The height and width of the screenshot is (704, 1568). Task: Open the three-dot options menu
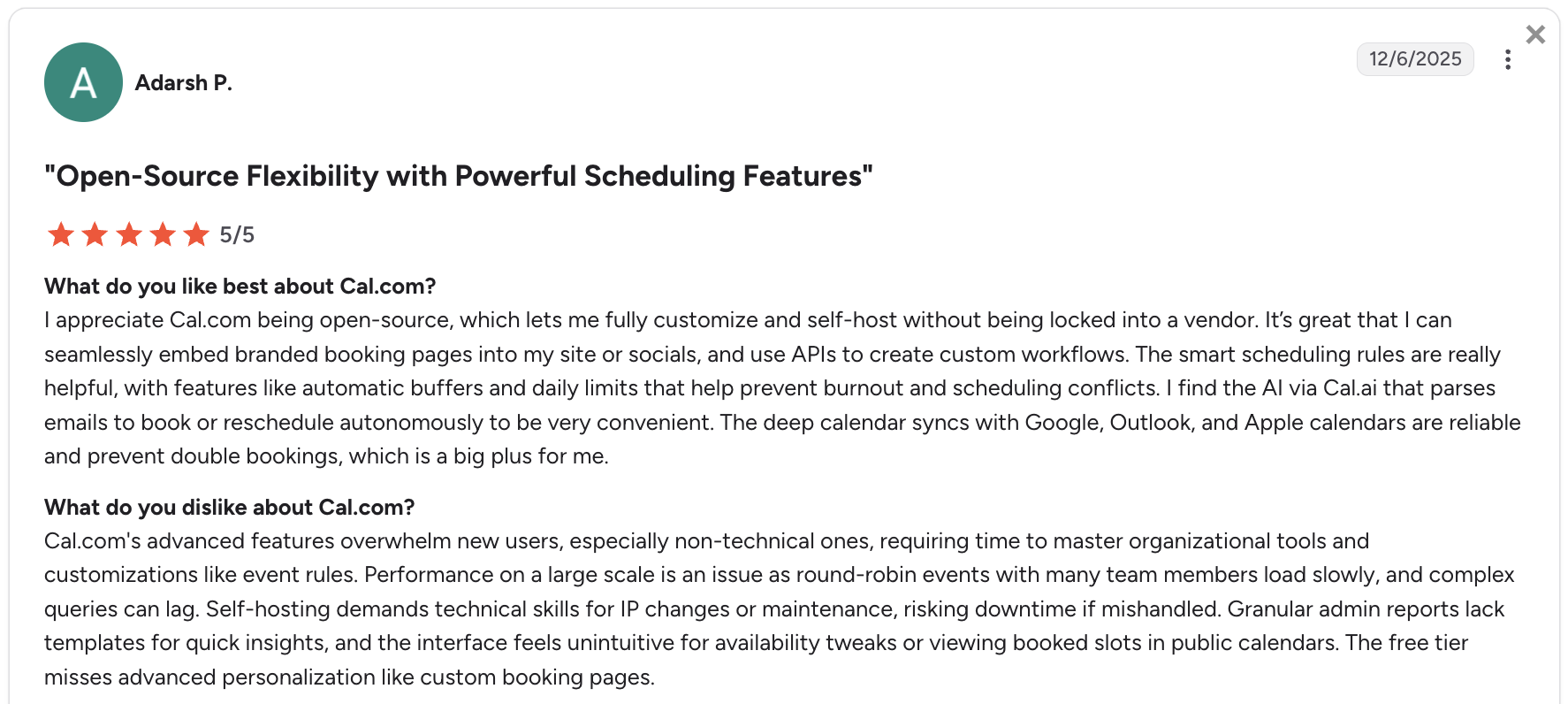1508,59
